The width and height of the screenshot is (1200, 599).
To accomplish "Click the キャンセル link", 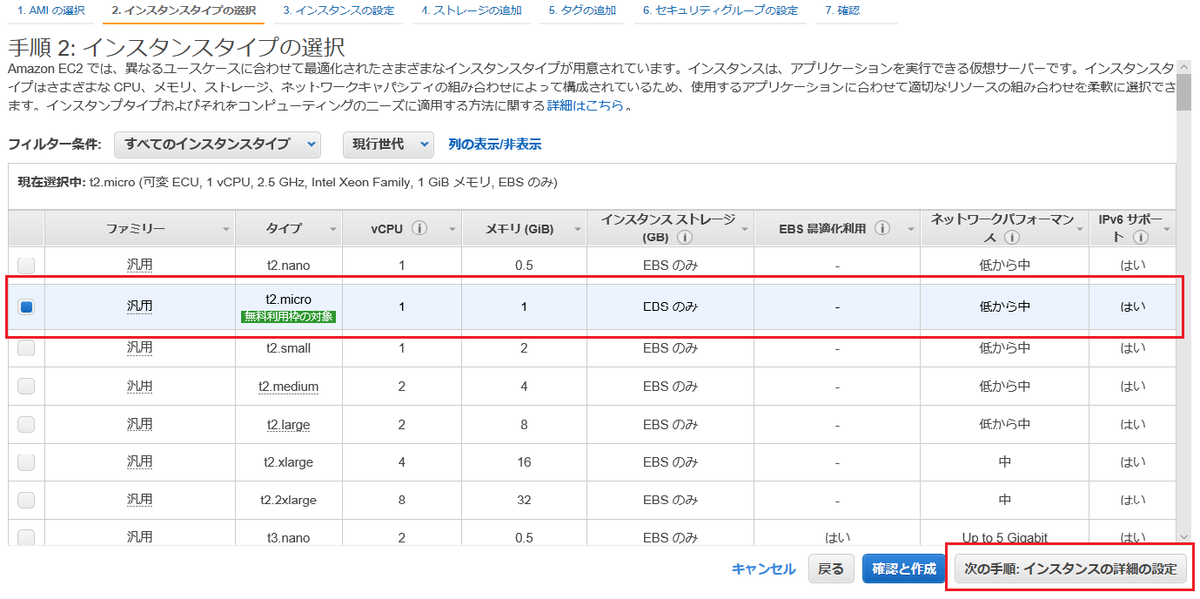I will (764, 569).
